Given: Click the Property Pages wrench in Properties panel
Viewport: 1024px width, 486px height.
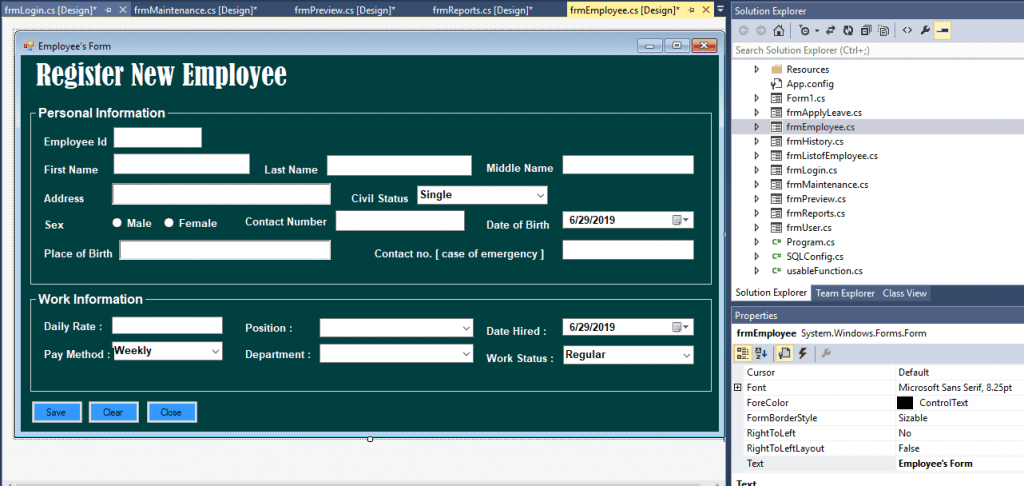Looking at the screenshot, I should pyautogui.click(x=825, y=353).
